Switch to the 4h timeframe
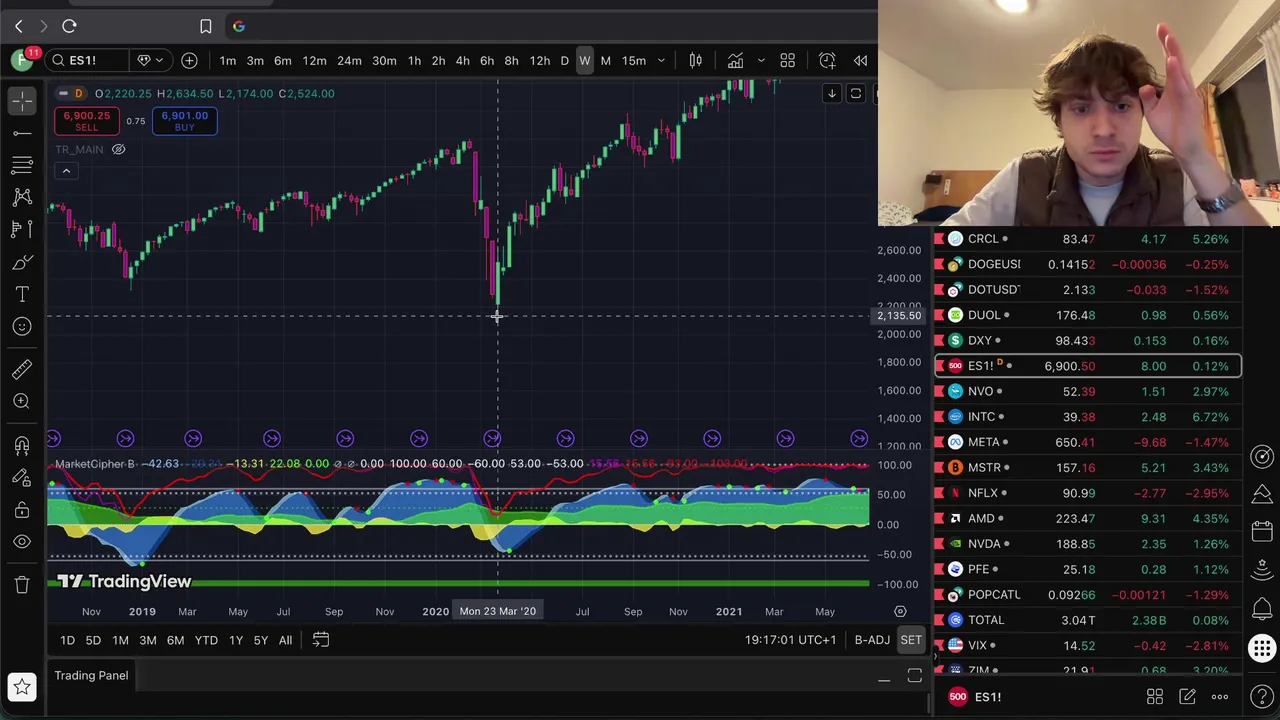This screenshot has width=1280, height=720. point(462,61)
